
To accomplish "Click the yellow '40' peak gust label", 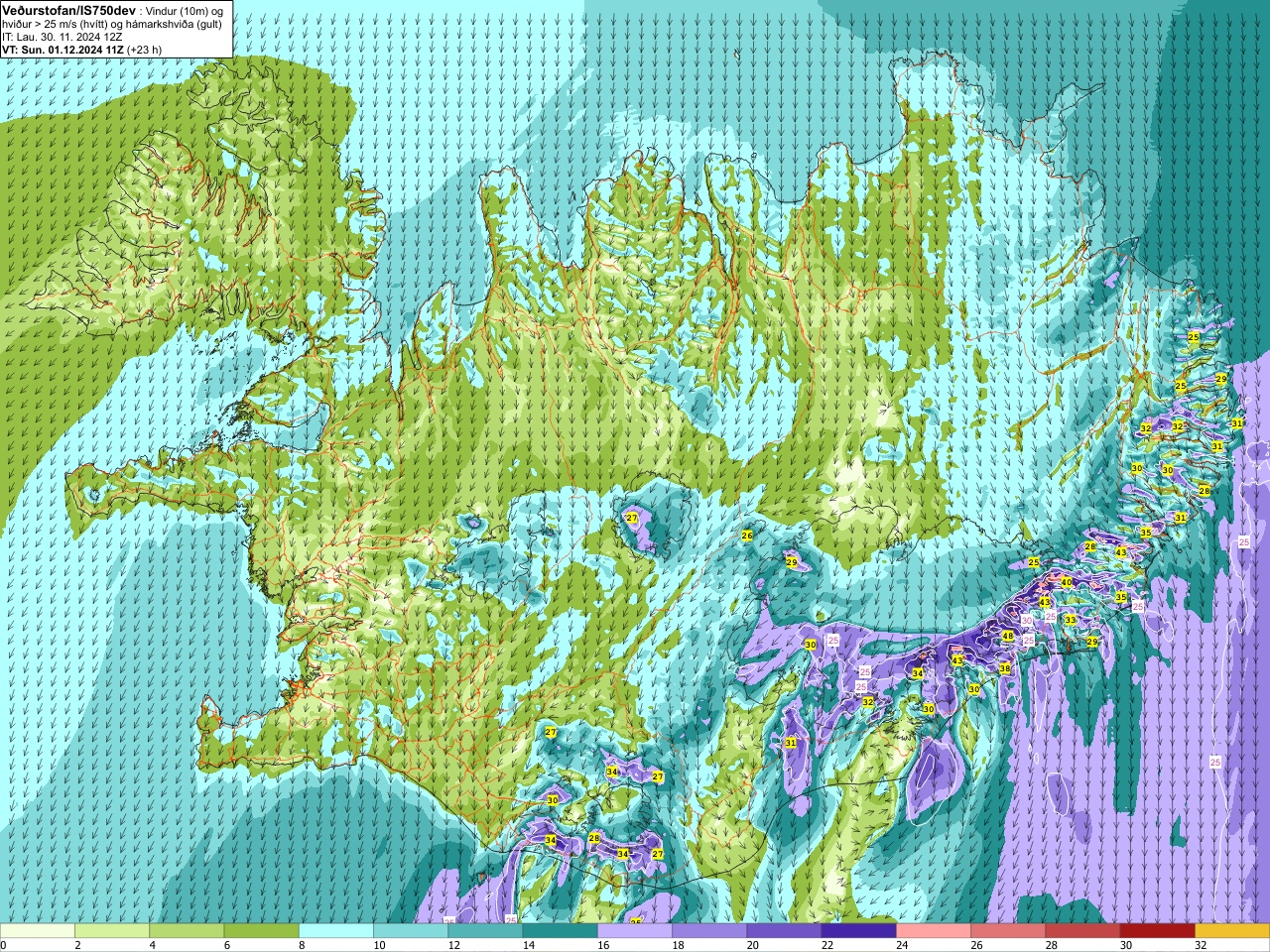I will click(x=1067, y=582).
